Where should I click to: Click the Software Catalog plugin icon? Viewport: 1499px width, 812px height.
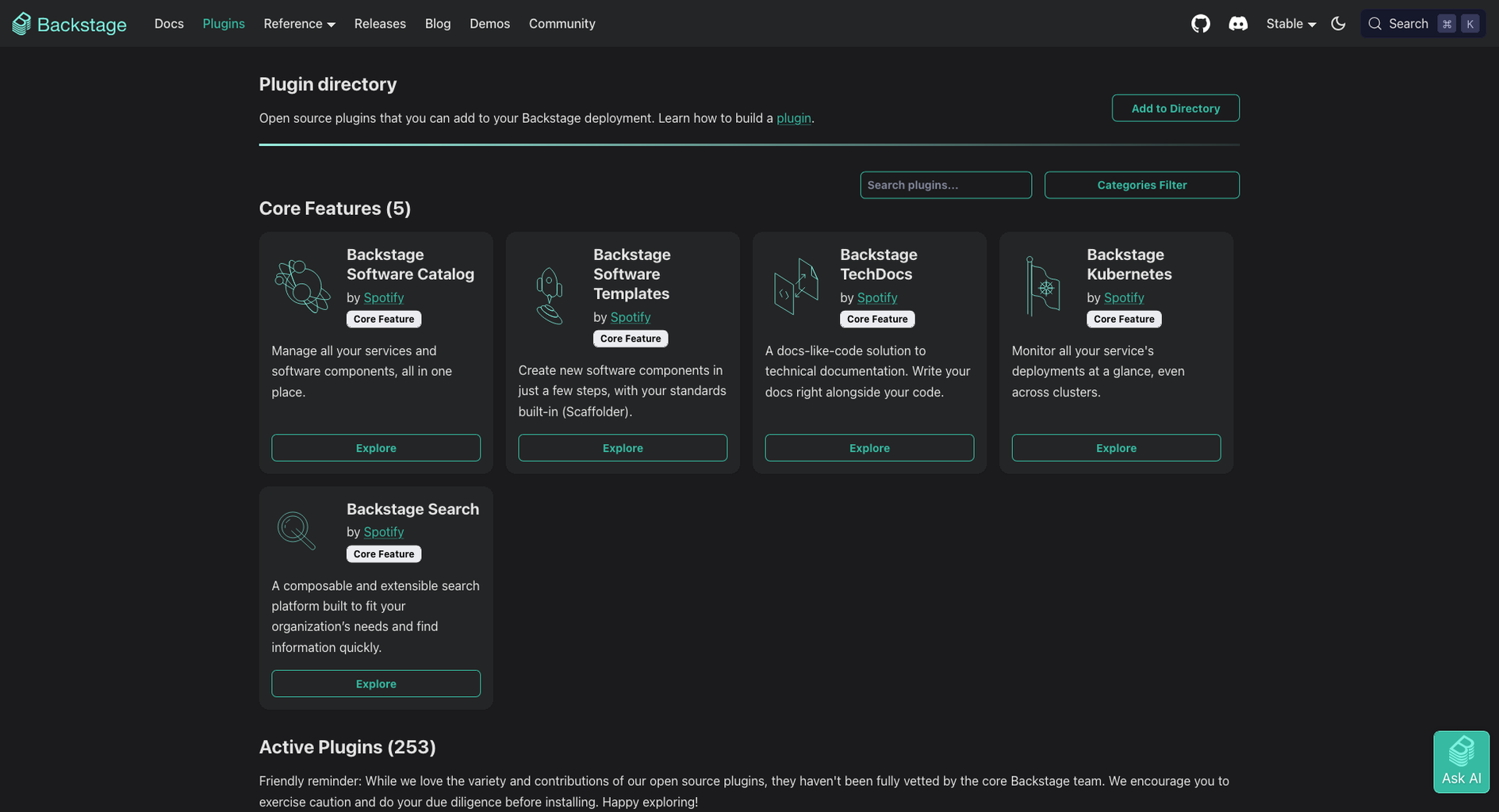(302, 286)
